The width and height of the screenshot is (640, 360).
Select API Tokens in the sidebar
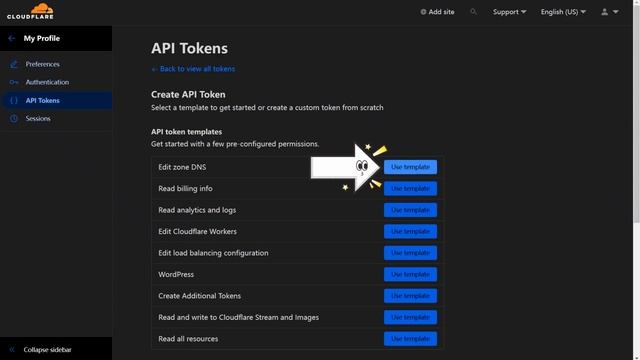(56, 100)
